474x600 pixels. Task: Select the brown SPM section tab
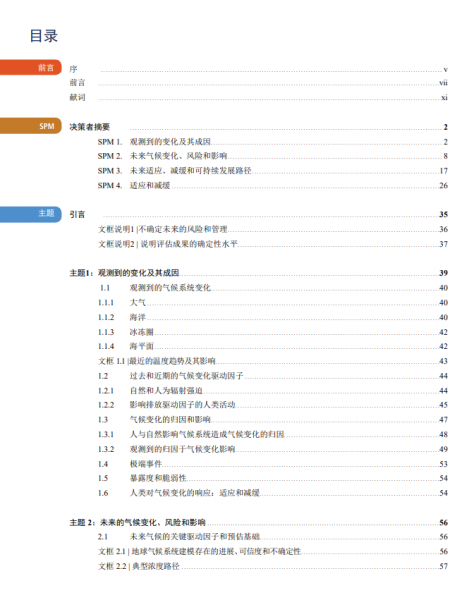[30, 126]
